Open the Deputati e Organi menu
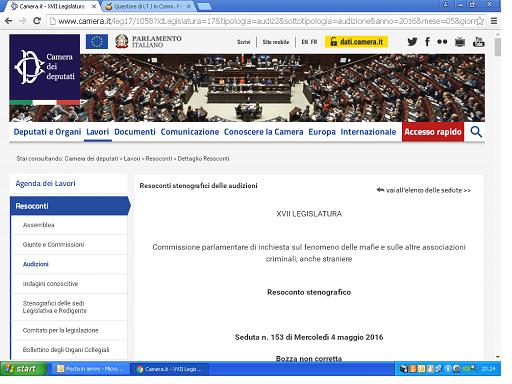512x384 pixels. coord(47,132)
